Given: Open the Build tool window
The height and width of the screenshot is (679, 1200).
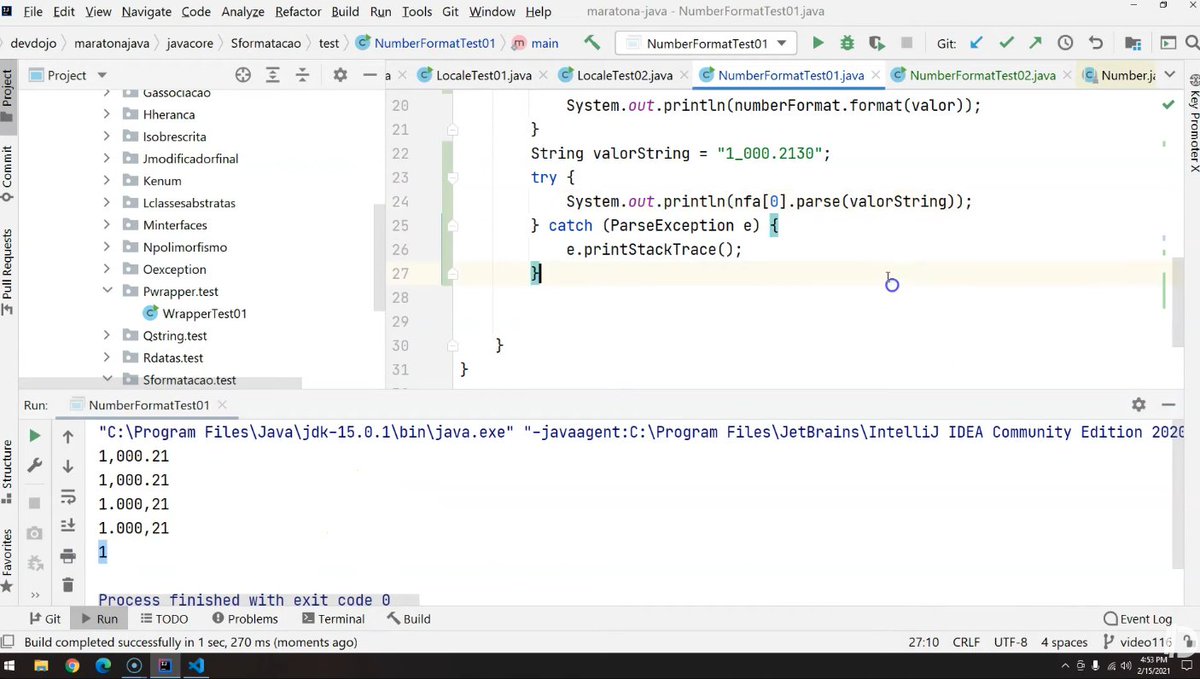Looking at the screenshot, I should click(409, 619).
